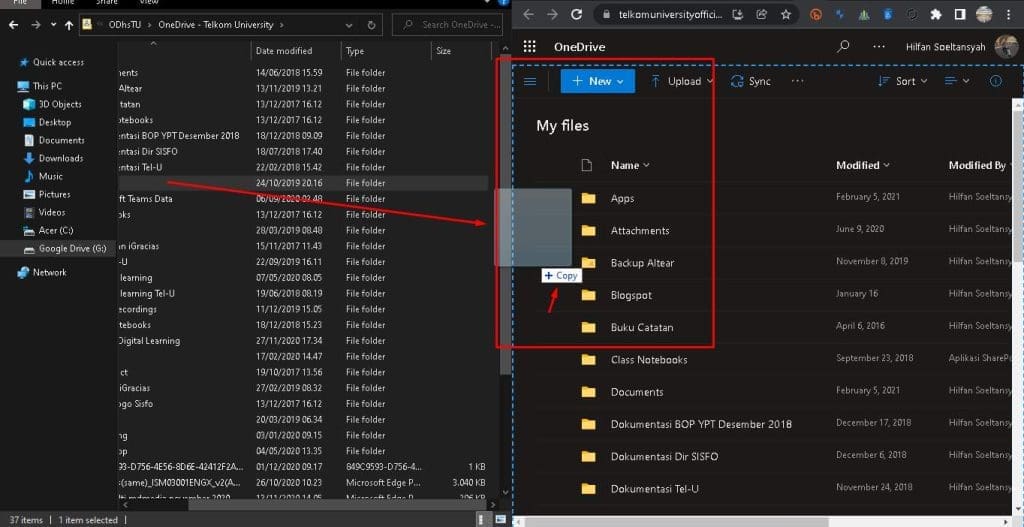This screenshot has height=527, width=1024.
Task: Open the Blogspot folder
Action: [x=632, y=295]
